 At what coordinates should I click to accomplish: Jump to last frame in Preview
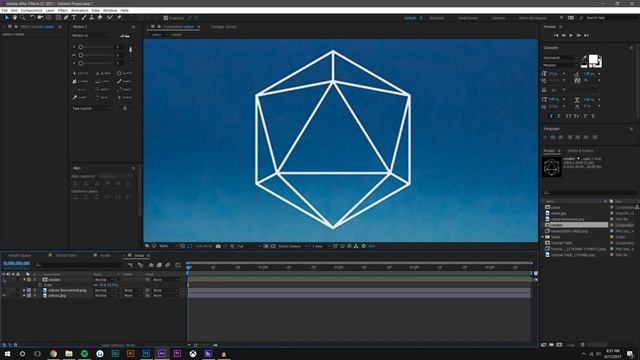586,36
